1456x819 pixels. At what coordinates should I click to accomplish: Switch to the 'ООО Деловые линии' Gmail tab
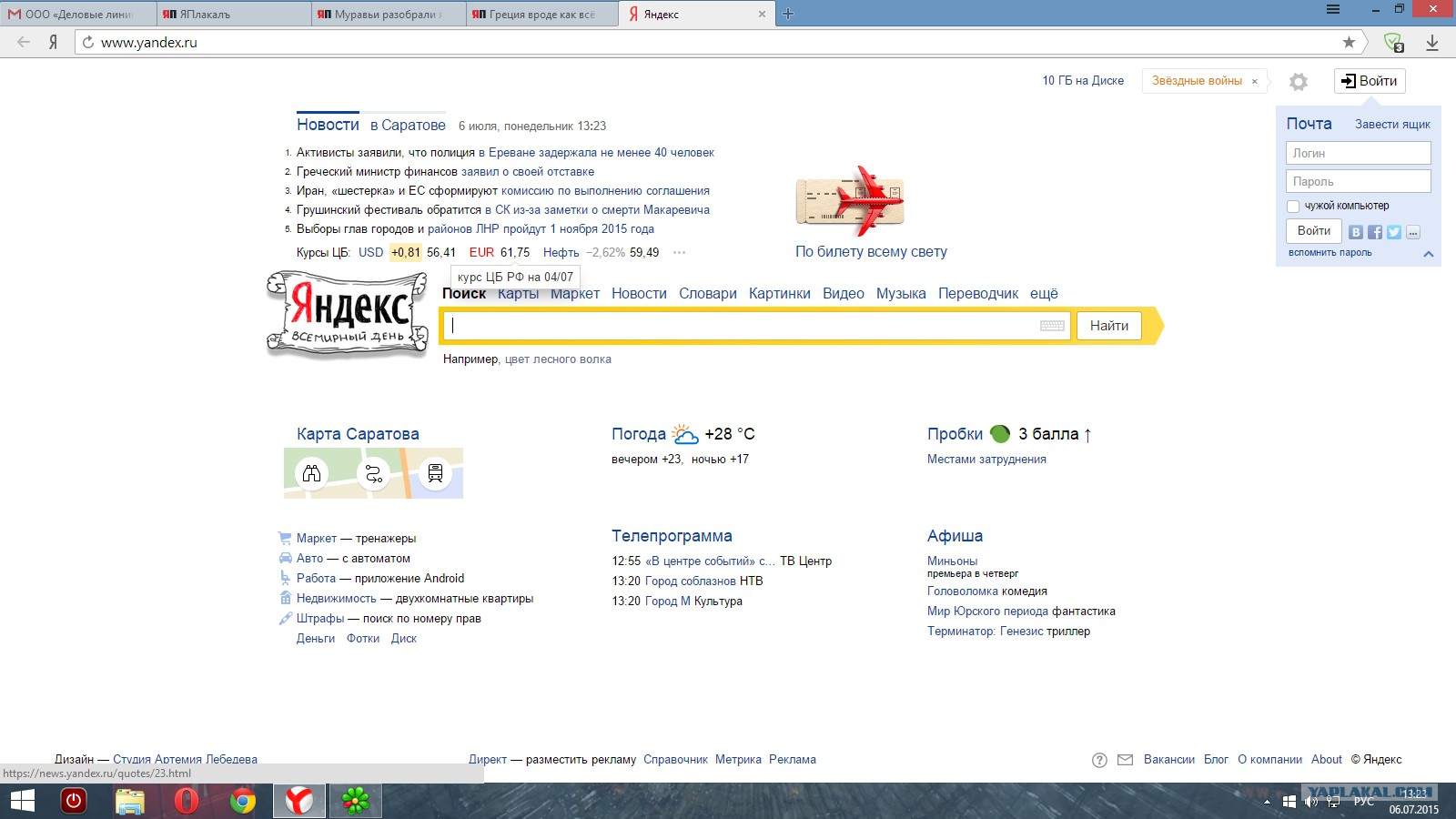(x=77, y=14)
